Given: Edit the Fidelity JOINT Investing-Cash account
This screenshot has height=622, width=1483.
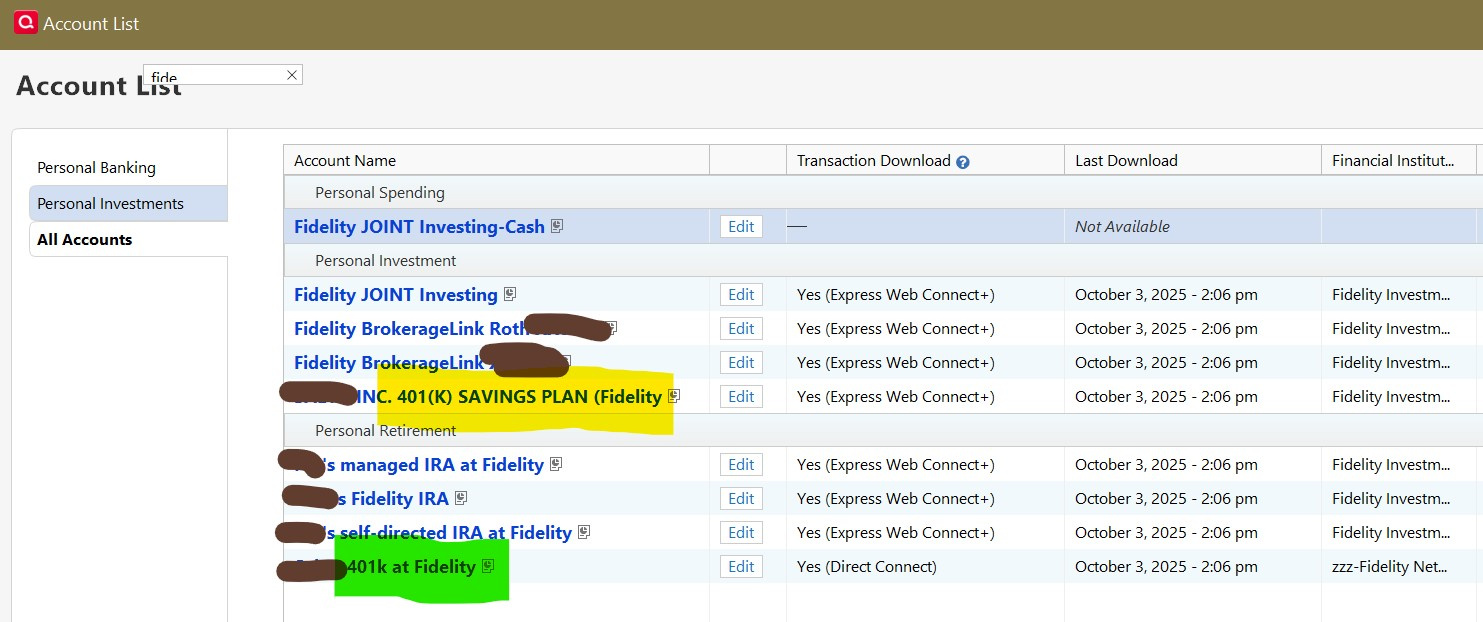Looking at the screenshot, I should (x=741, y=227).
